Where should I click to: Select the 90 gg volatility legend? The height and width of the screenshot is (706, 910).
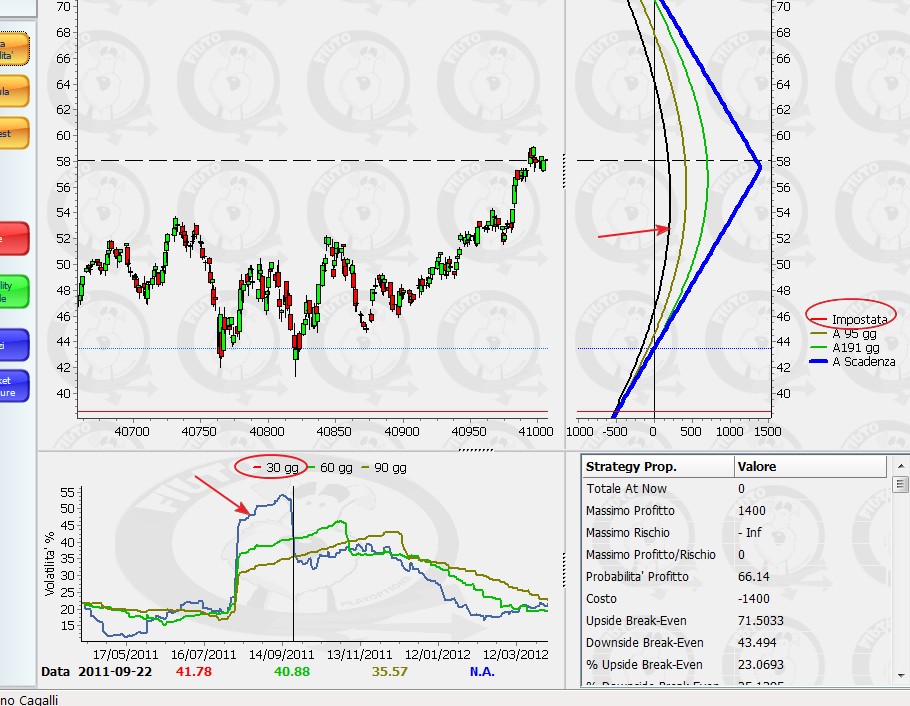(384, 467)
